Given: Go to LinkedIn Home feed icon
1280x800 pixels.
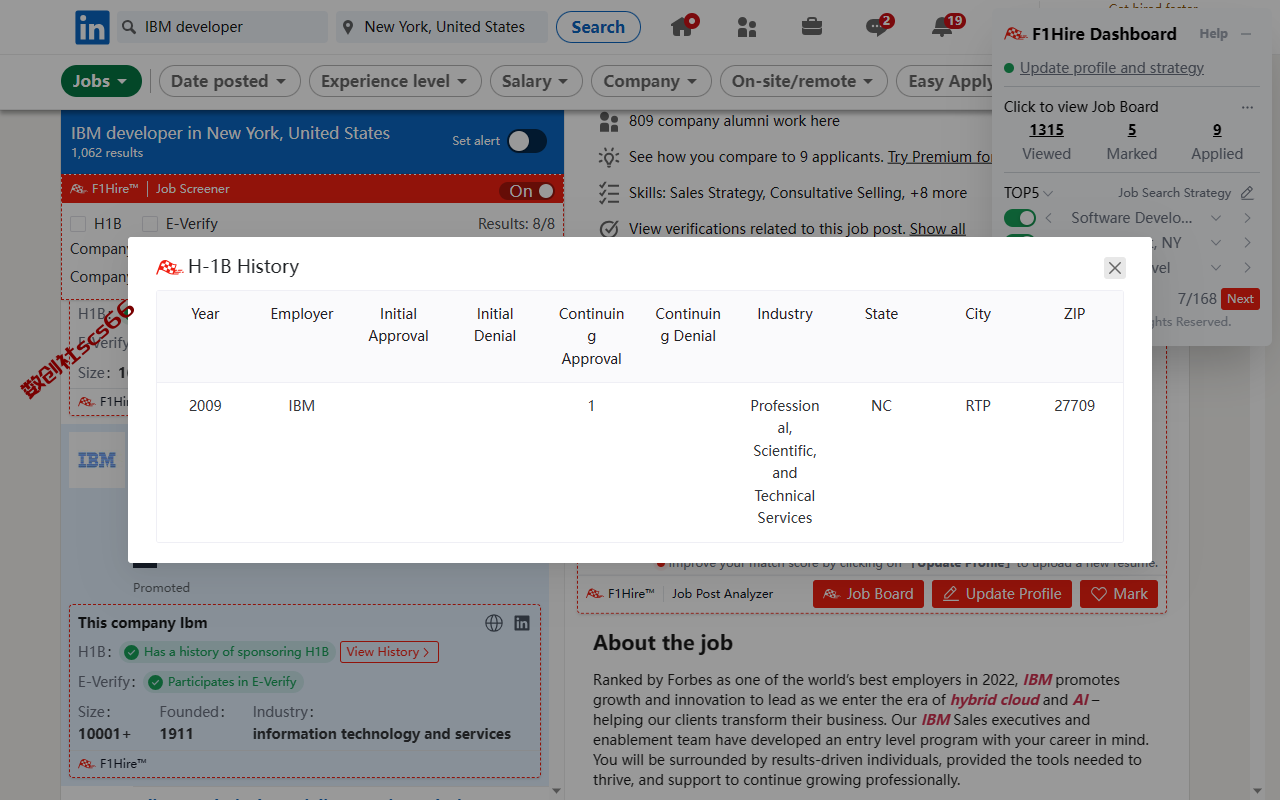Looking at the screenshot, I should coord(683,26).
